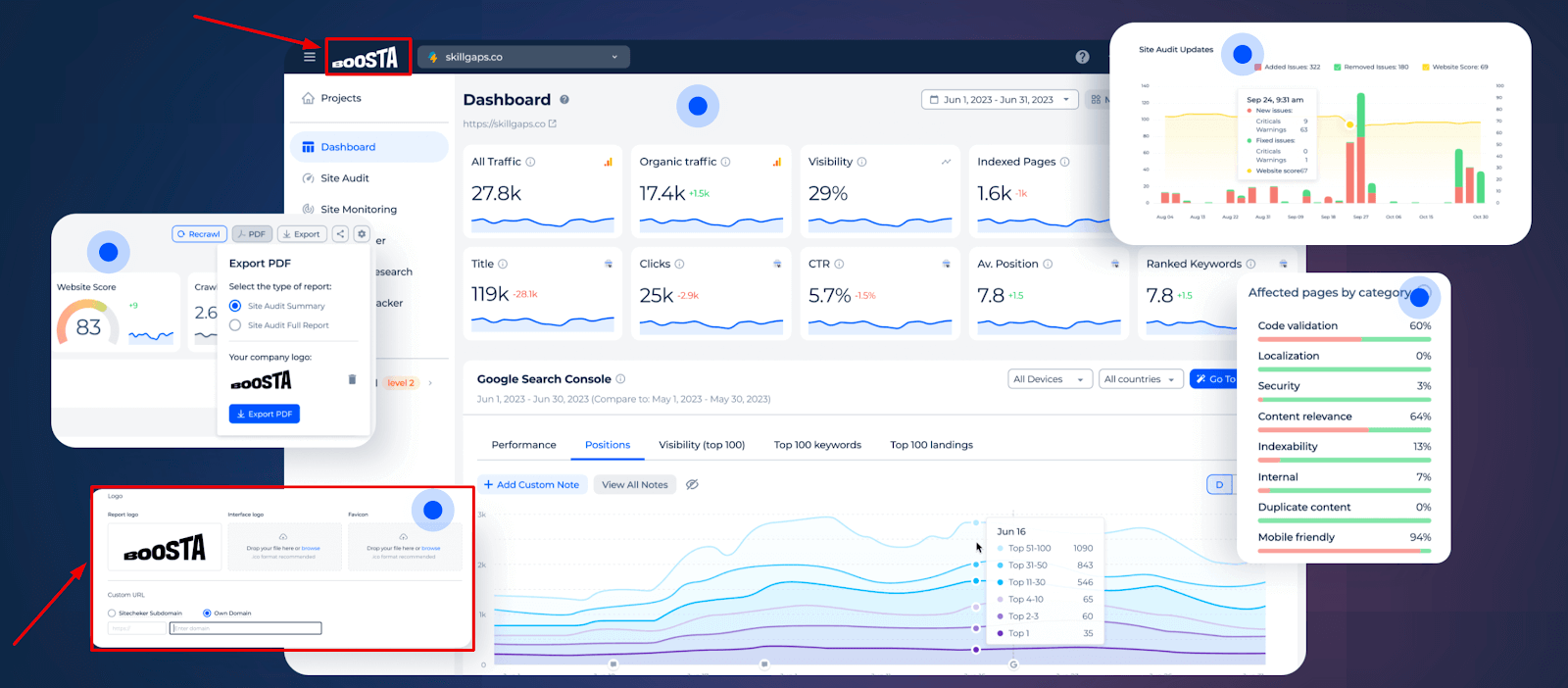Switch to Top 100 keywords tab

[x=817, y=445]
